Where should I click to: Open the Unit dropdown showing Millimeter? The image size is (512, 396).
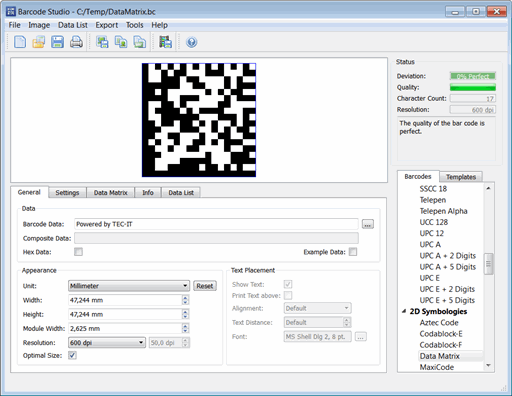tap(129, 286)
